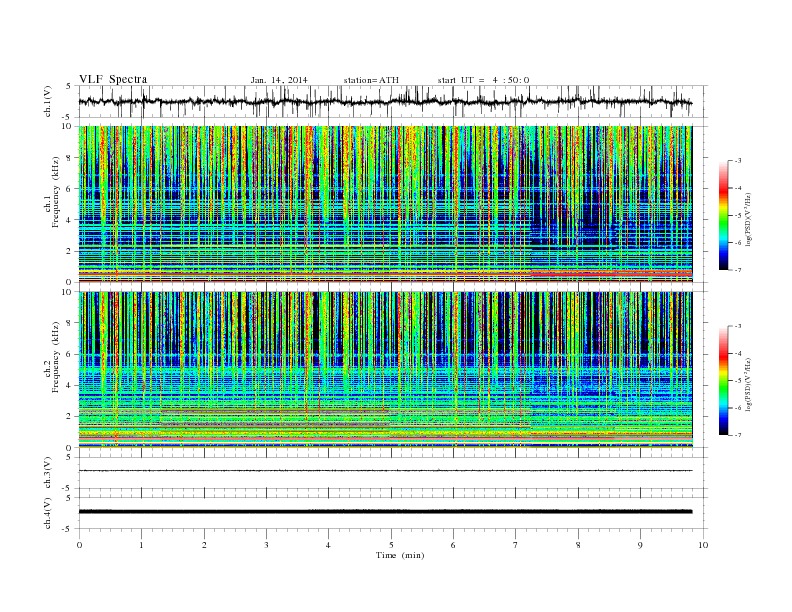Image resolution: width=792 pixels, height=612 pixels.
Task: Click the ch.1 PSD color scale bar
Action: tap(724, 215)
